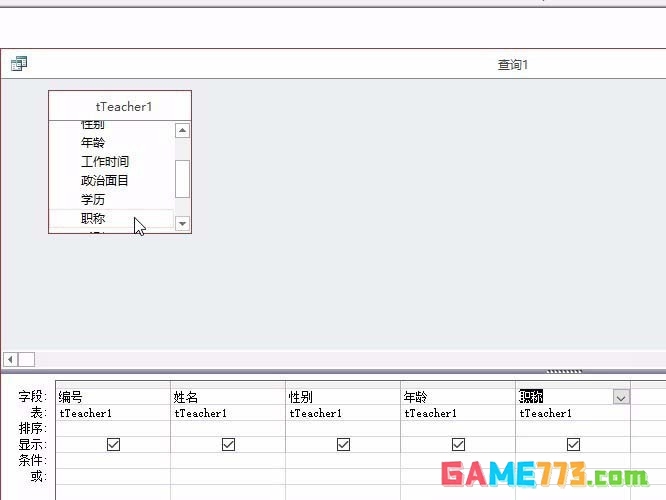Click the 条件 cell under 姓名 column

(x=228, y=460)
